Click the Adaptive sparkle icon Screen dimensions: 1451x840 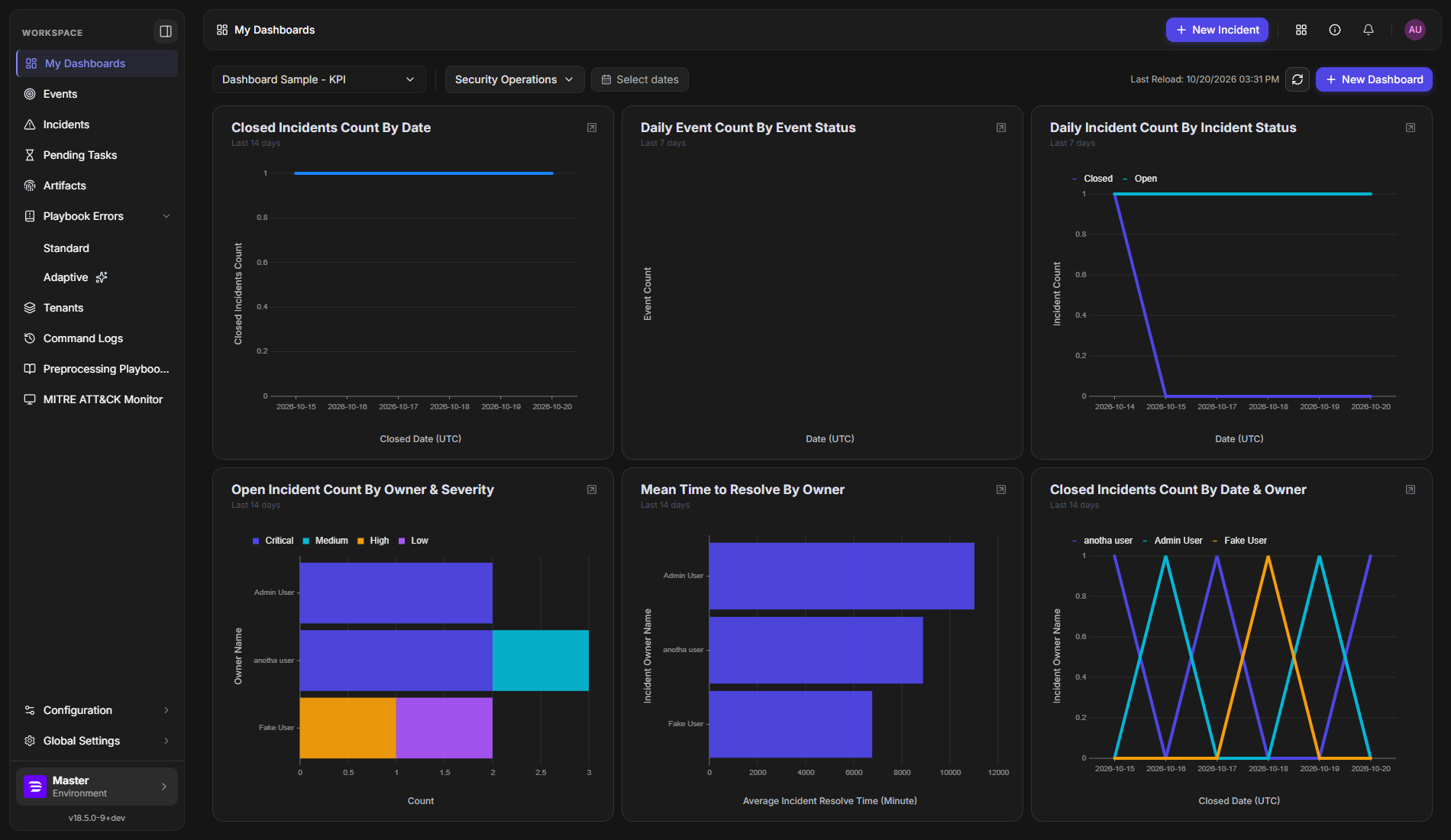102,277
